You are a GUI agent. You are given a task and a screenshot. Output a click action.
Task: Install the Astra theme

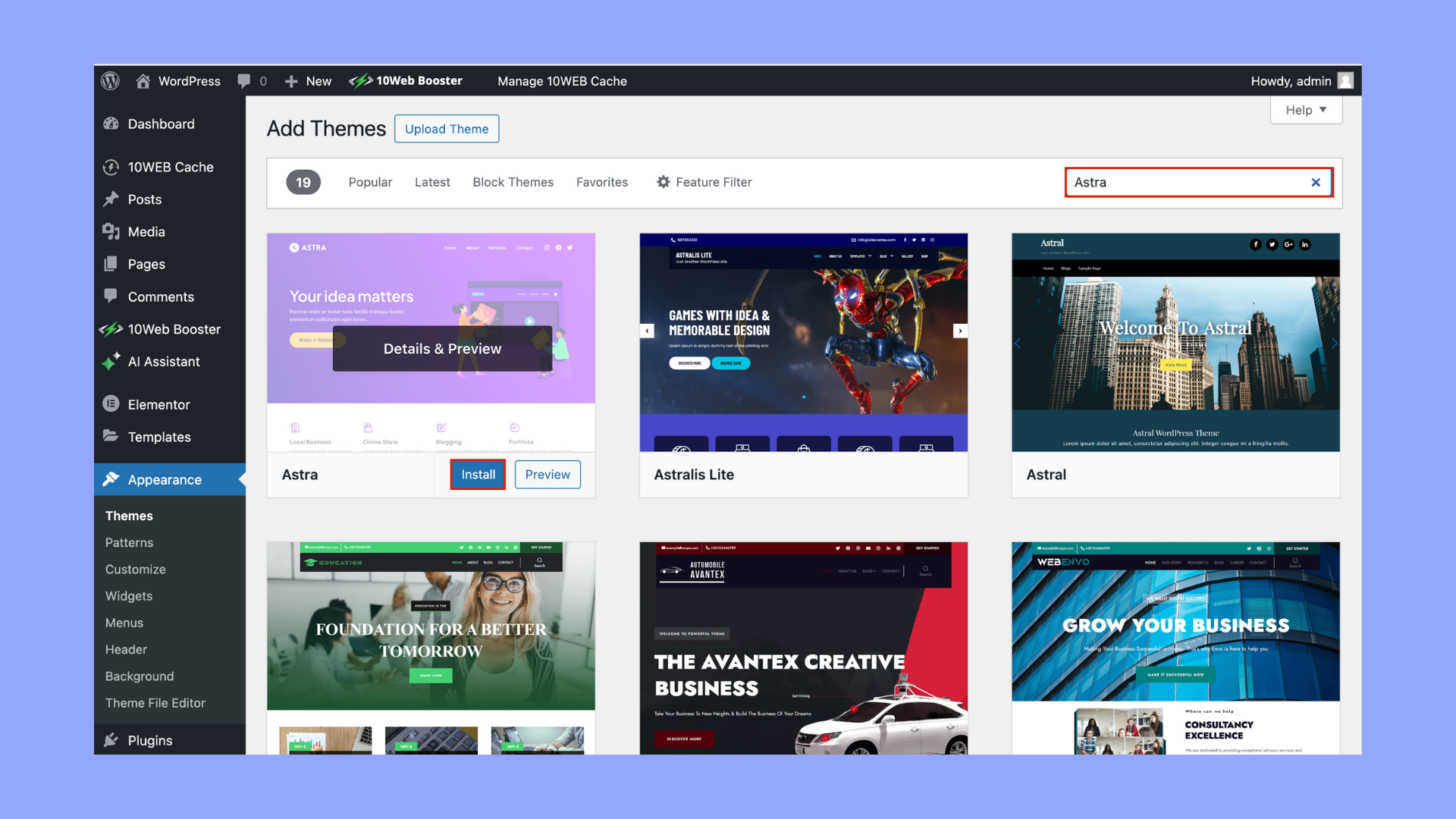tap(478, 475)
